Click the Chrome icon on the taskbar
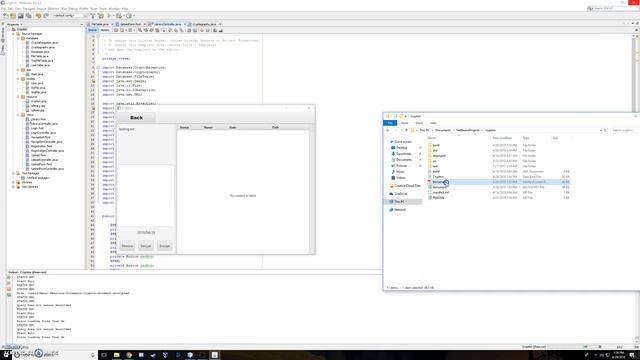 [x=129, y=355]
